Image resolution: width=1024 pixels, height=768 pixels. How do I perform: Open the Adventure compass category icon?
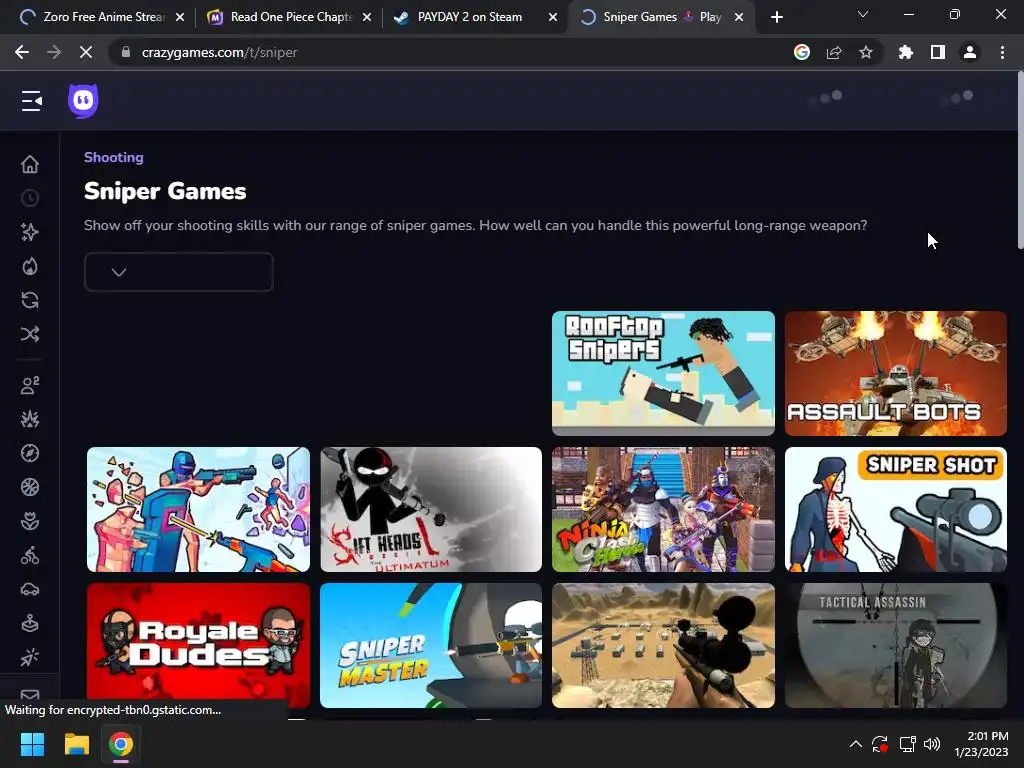(29, 453)
